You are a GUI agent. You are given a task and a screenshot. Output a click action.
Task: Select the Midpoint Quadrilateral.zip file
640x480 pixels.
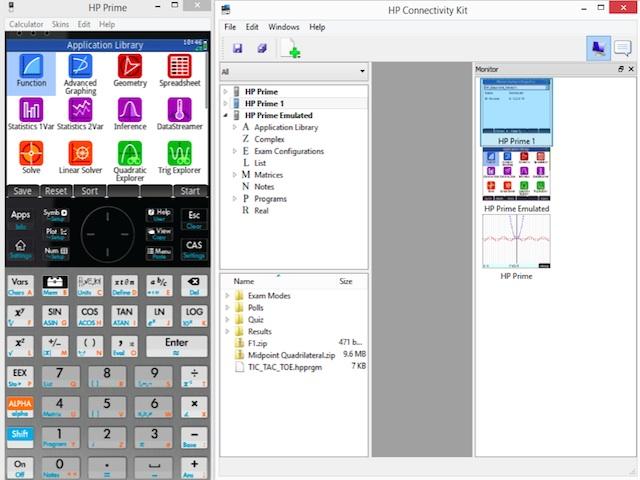pos(291,355)
